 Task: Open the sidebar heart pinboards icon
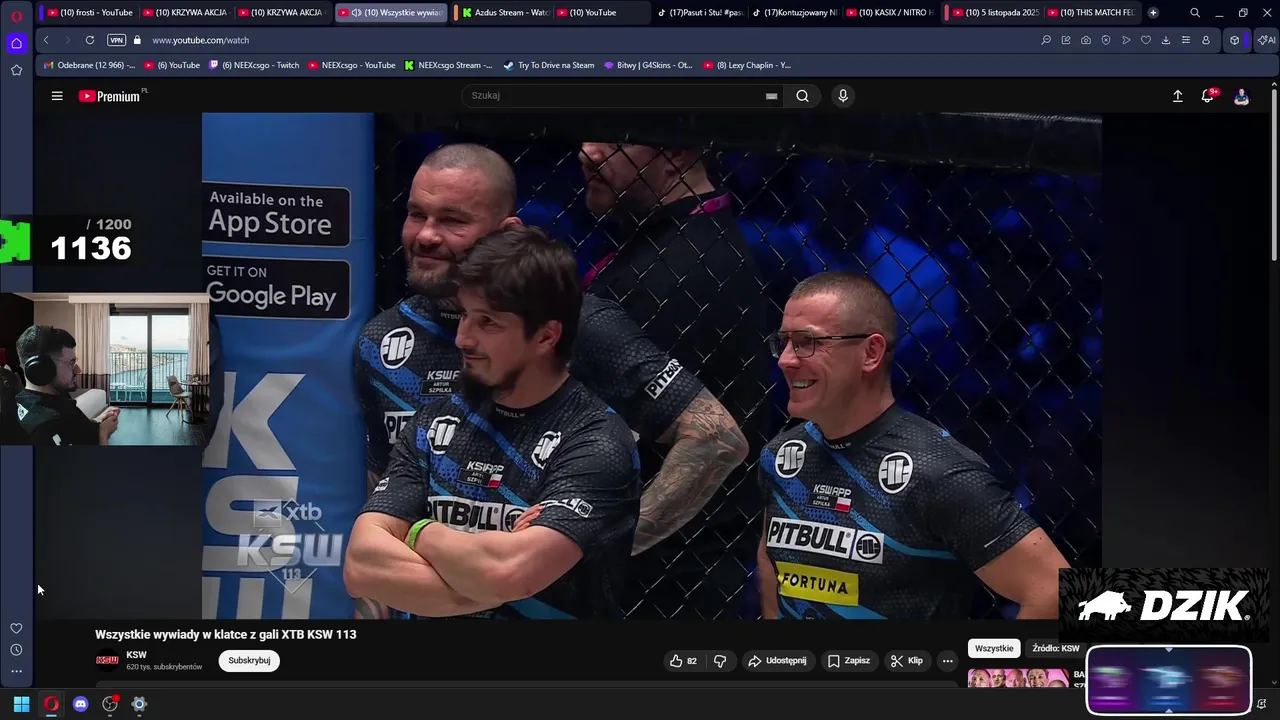(16, 628)
